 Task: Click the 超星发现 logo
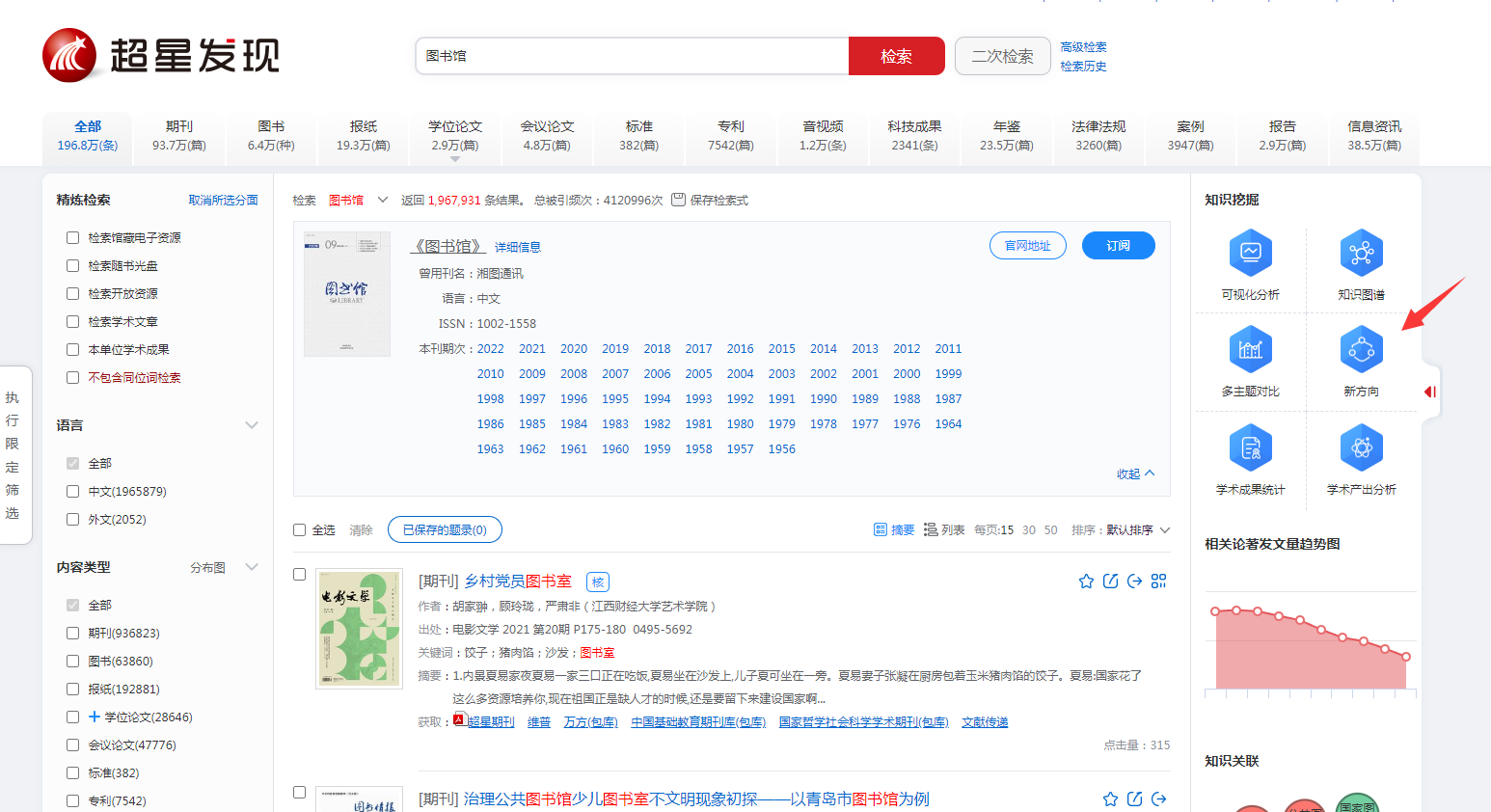click(x=161, y=55)
